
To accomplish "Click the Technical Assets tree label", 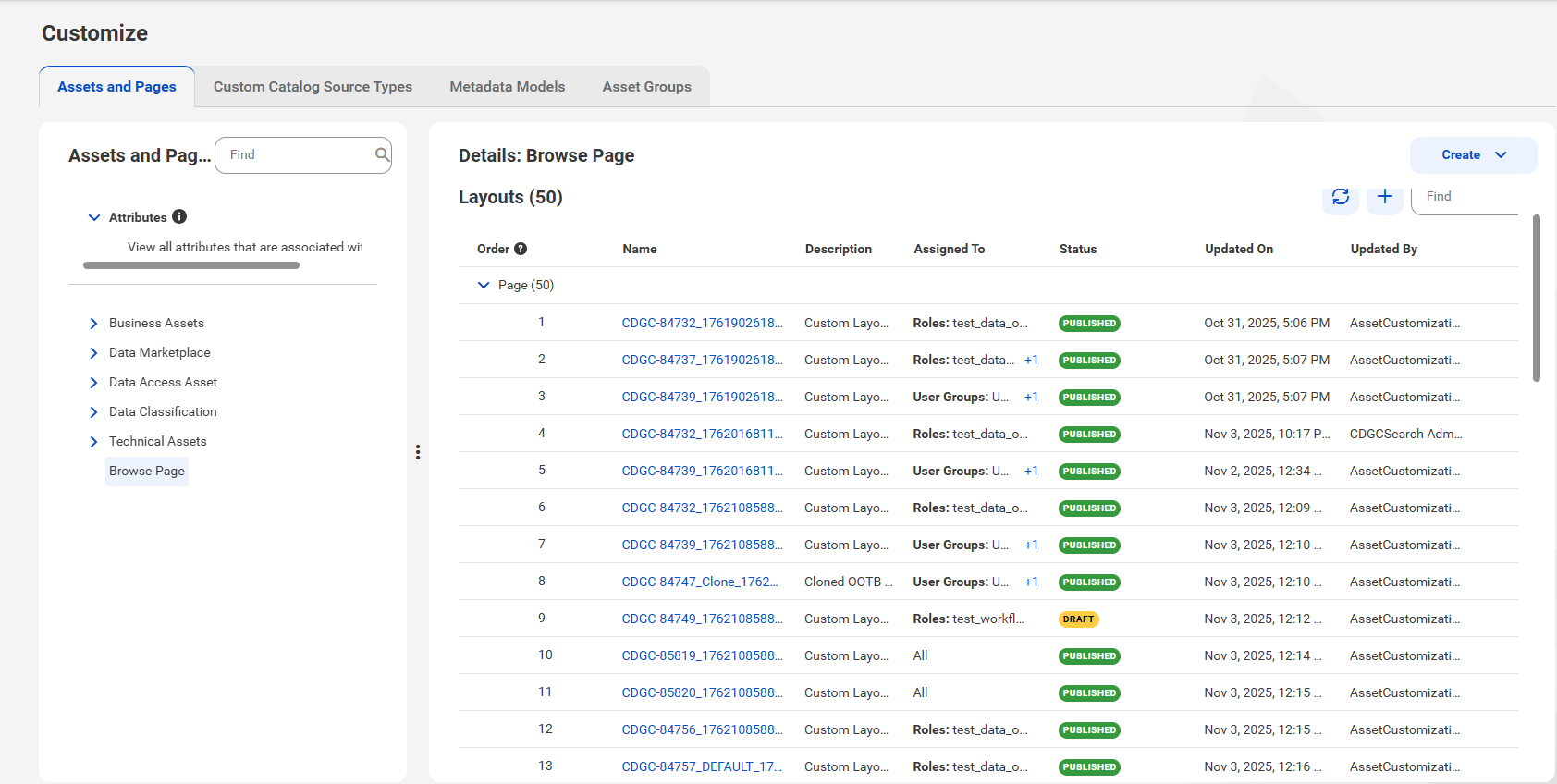I will pyautogui.click(x=158, y=442).
